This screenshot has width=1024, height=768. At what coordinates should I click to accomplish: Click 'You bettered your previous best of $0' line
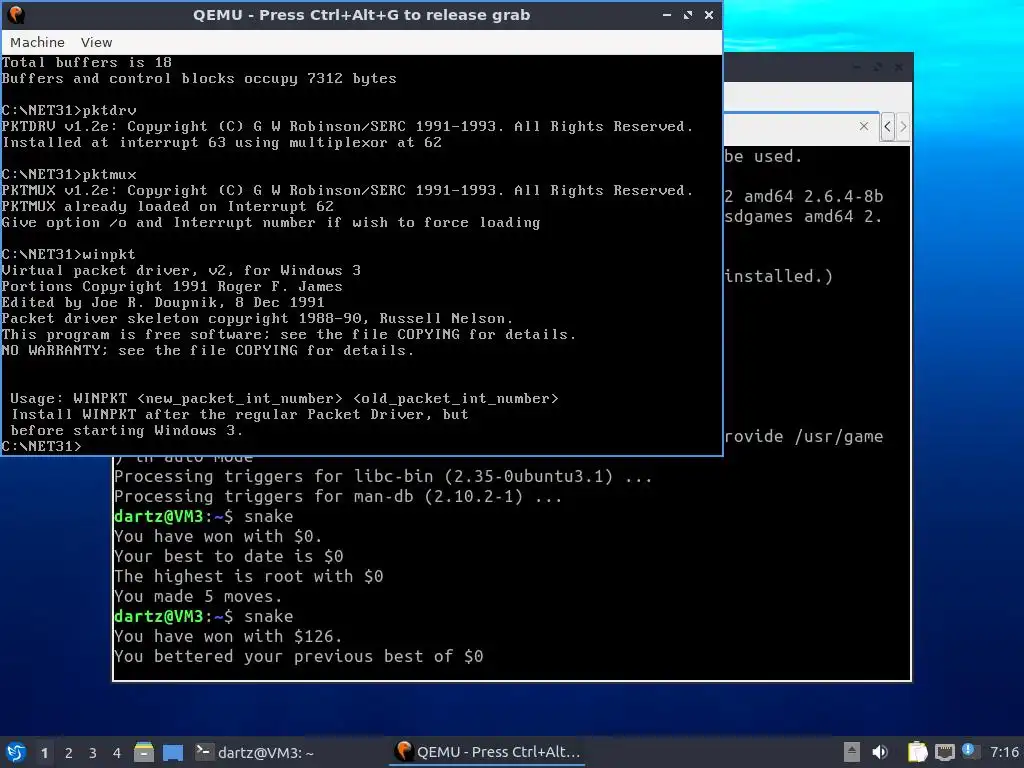point(298,656)
